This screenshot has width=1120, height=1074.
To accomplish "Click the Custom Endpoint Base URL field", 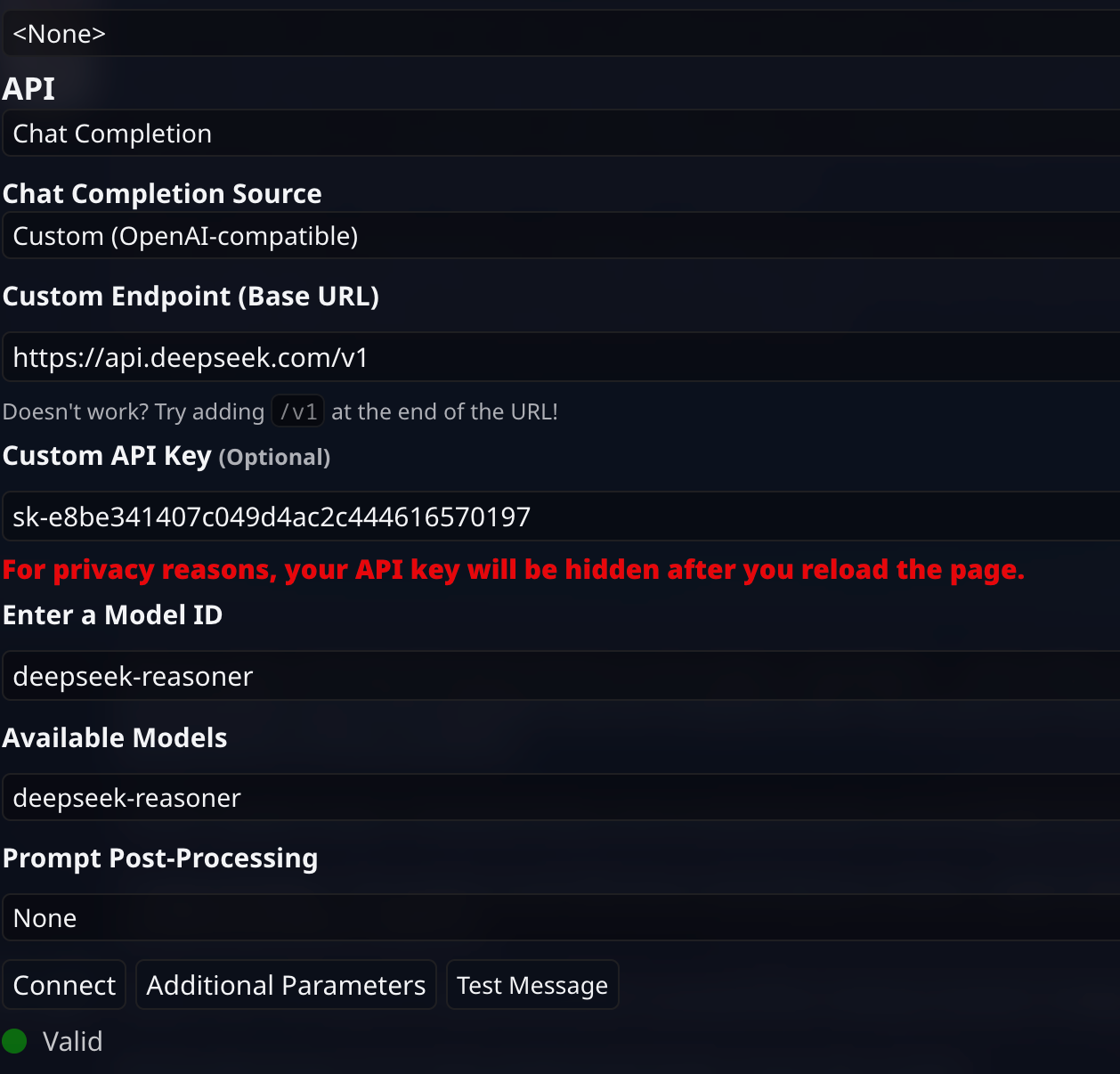I will [x=561, y=357].
